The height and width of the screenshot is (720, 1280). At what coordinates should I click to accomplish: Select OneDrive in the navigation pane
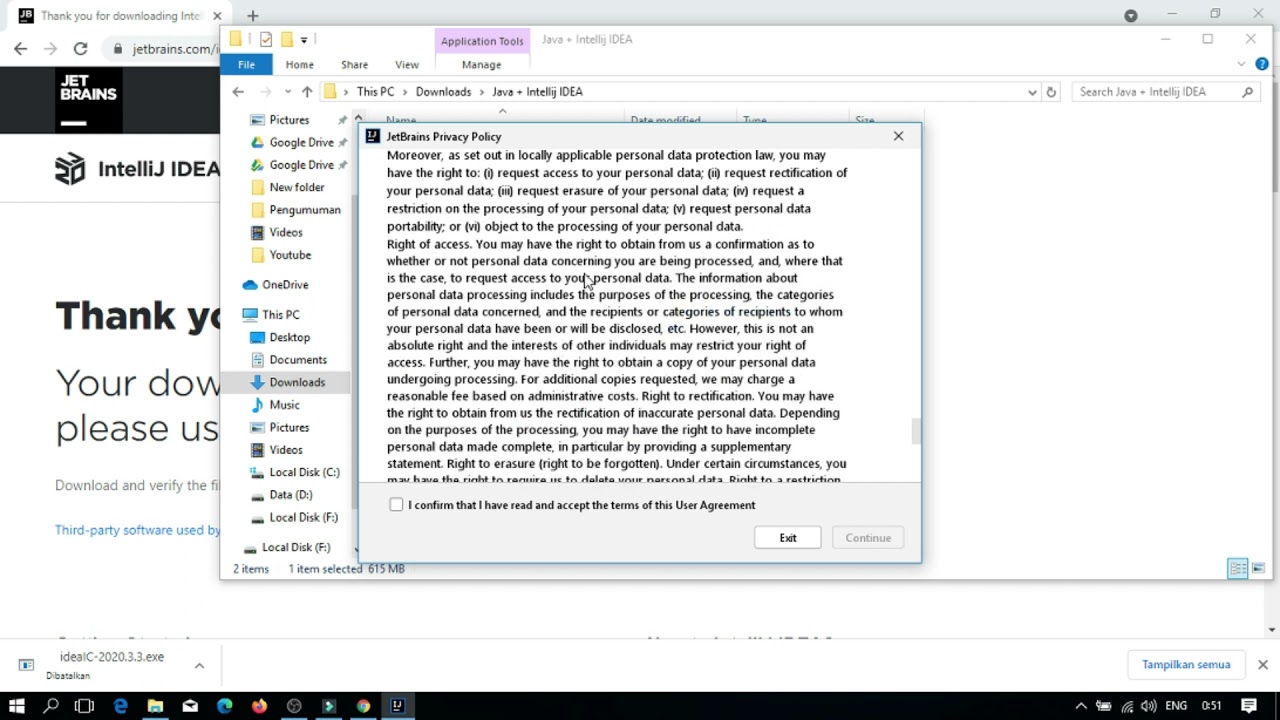[x=285, y=285]
